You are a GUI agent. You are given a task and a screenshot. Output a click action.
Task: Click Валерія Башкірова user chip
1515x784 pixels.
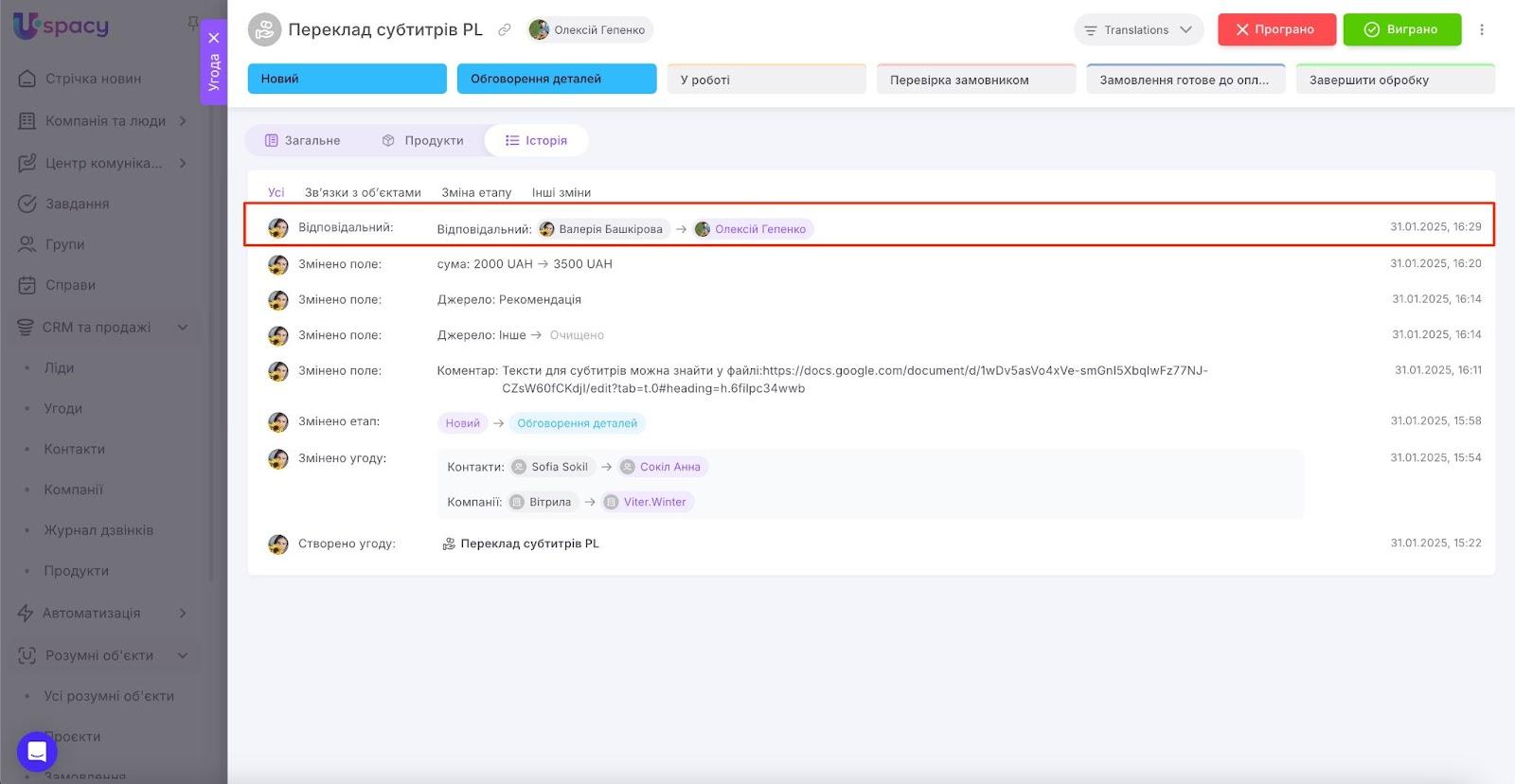click(x=602, y=229)
